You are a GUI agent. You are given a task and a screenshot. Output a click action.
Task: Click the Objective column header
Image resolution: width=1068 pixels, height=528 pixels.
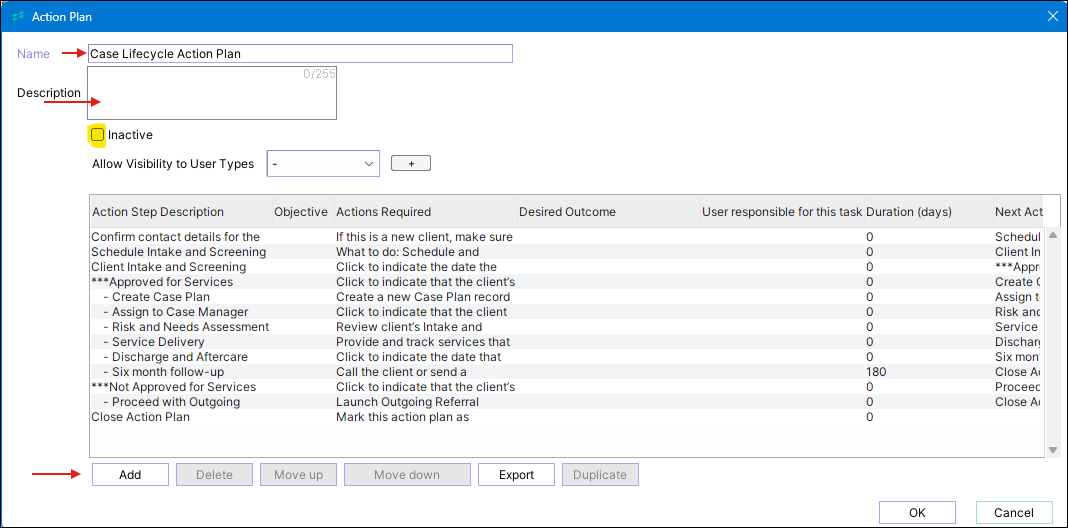click(301, 212)
